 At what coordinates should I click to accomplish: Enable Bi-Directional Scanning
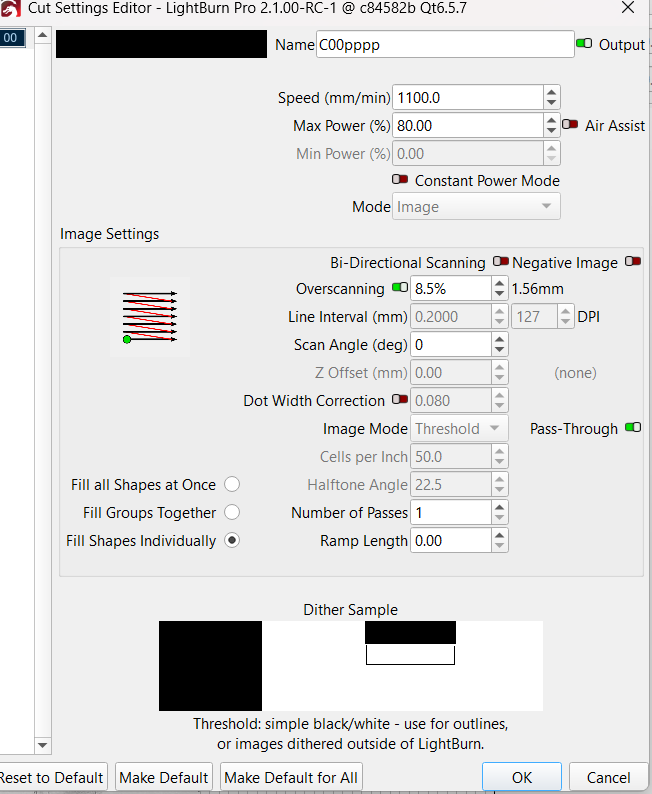tap(500, 262)
